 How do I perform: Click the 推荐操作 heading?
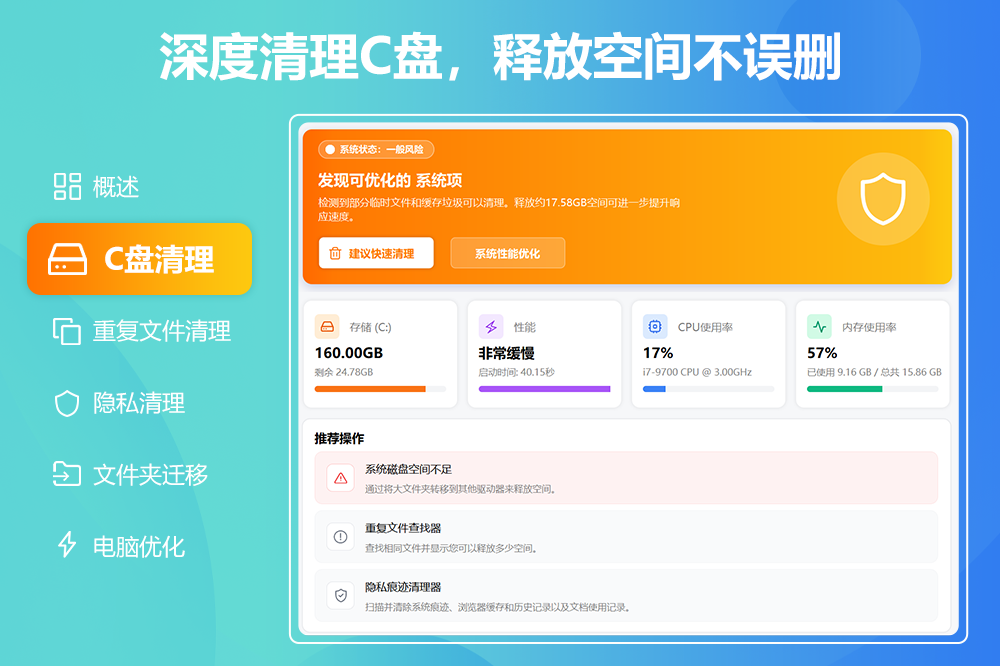339,438
